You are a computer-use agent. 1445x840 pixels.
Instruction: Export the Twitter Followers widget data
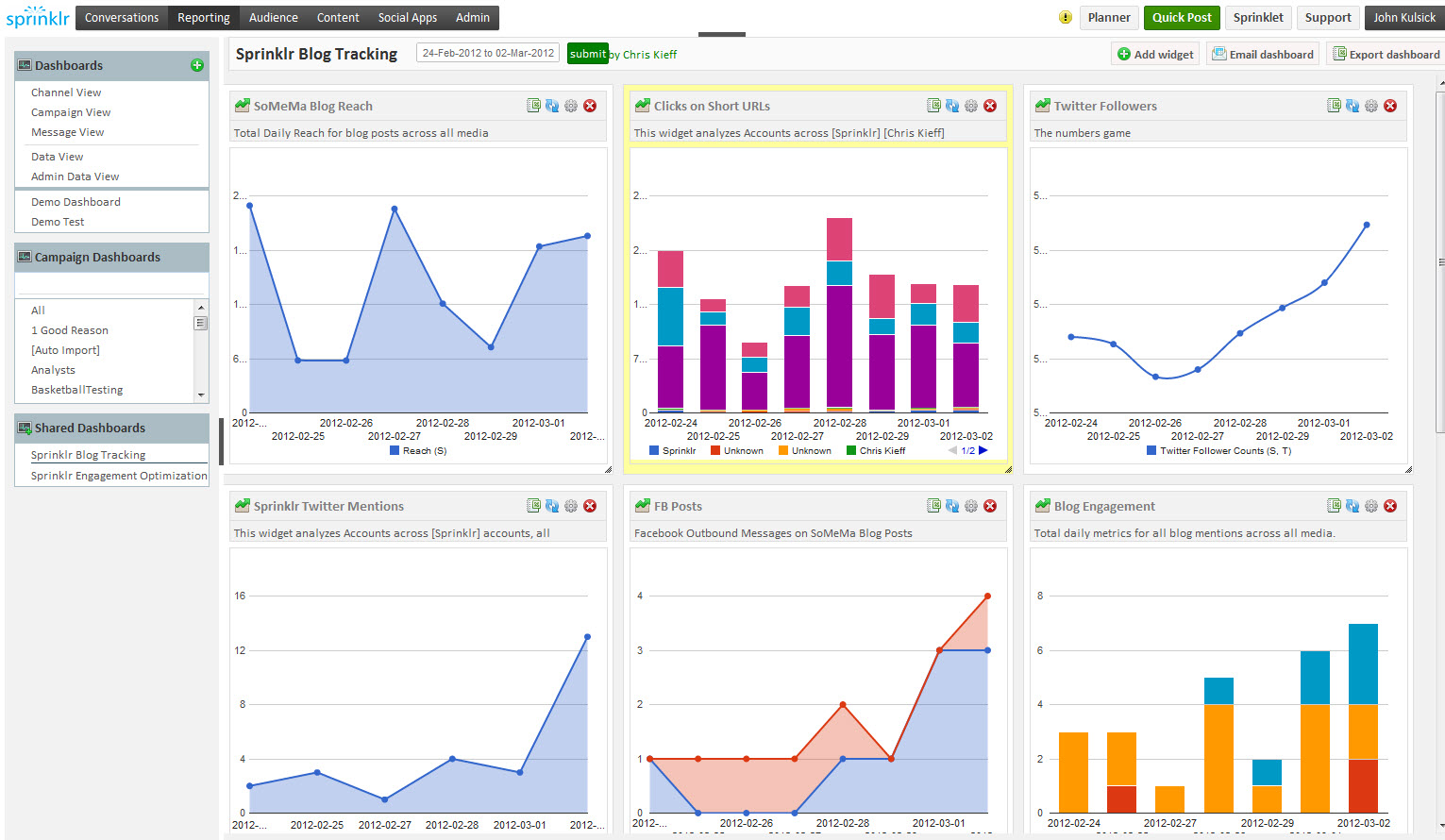tap(1334, 106)
